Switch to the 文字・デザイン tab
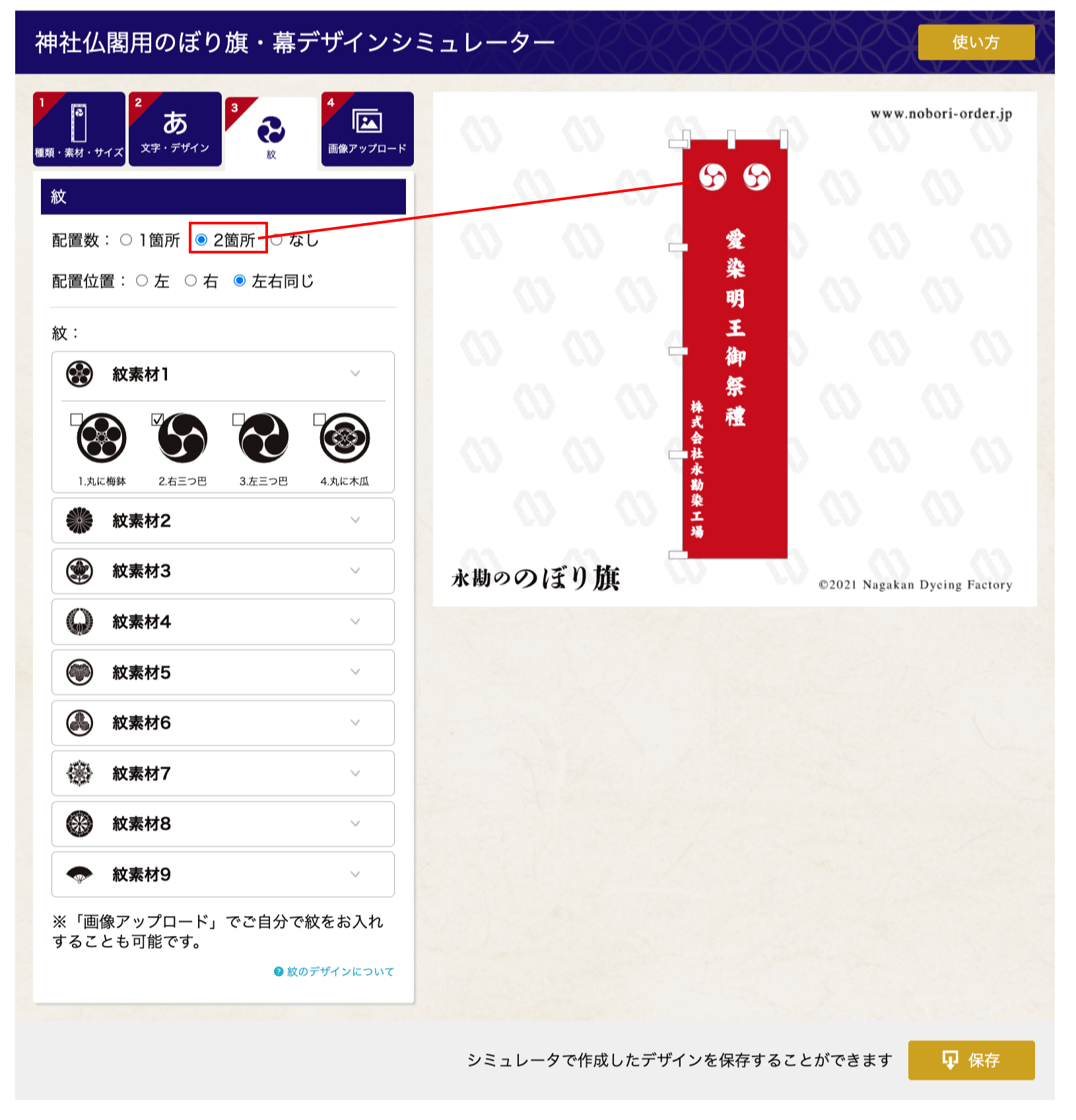This screenshot has width=1076, height=1120. (x=175, y=129)
